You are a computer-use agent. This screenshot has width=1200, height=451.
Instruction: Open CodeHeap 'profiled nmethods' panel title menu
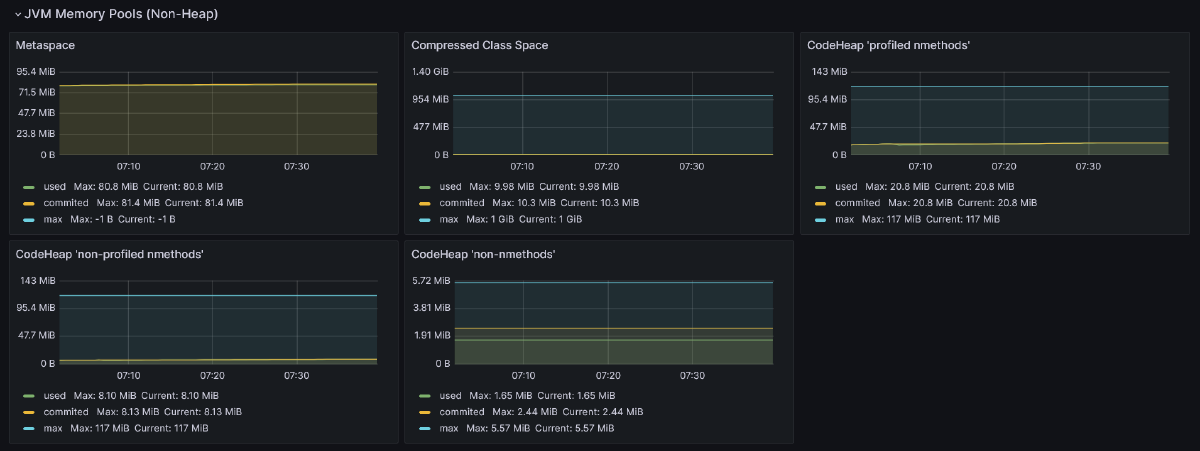(x=888, y=46)
